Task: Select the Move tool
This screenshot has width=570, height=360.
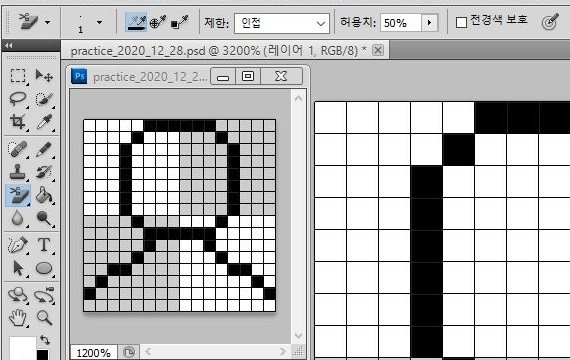Action: 44,76
